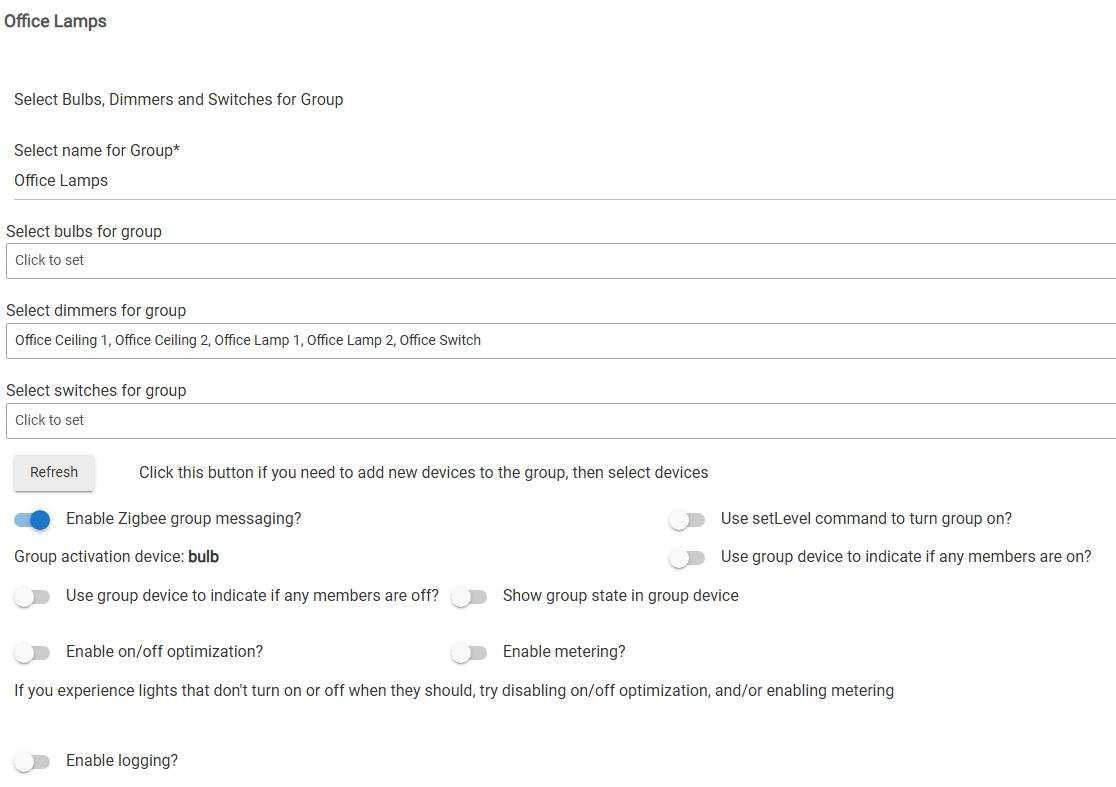Enable on/off optimization switch
This screenshot has width=1116, height=787.
pos(32,653)
